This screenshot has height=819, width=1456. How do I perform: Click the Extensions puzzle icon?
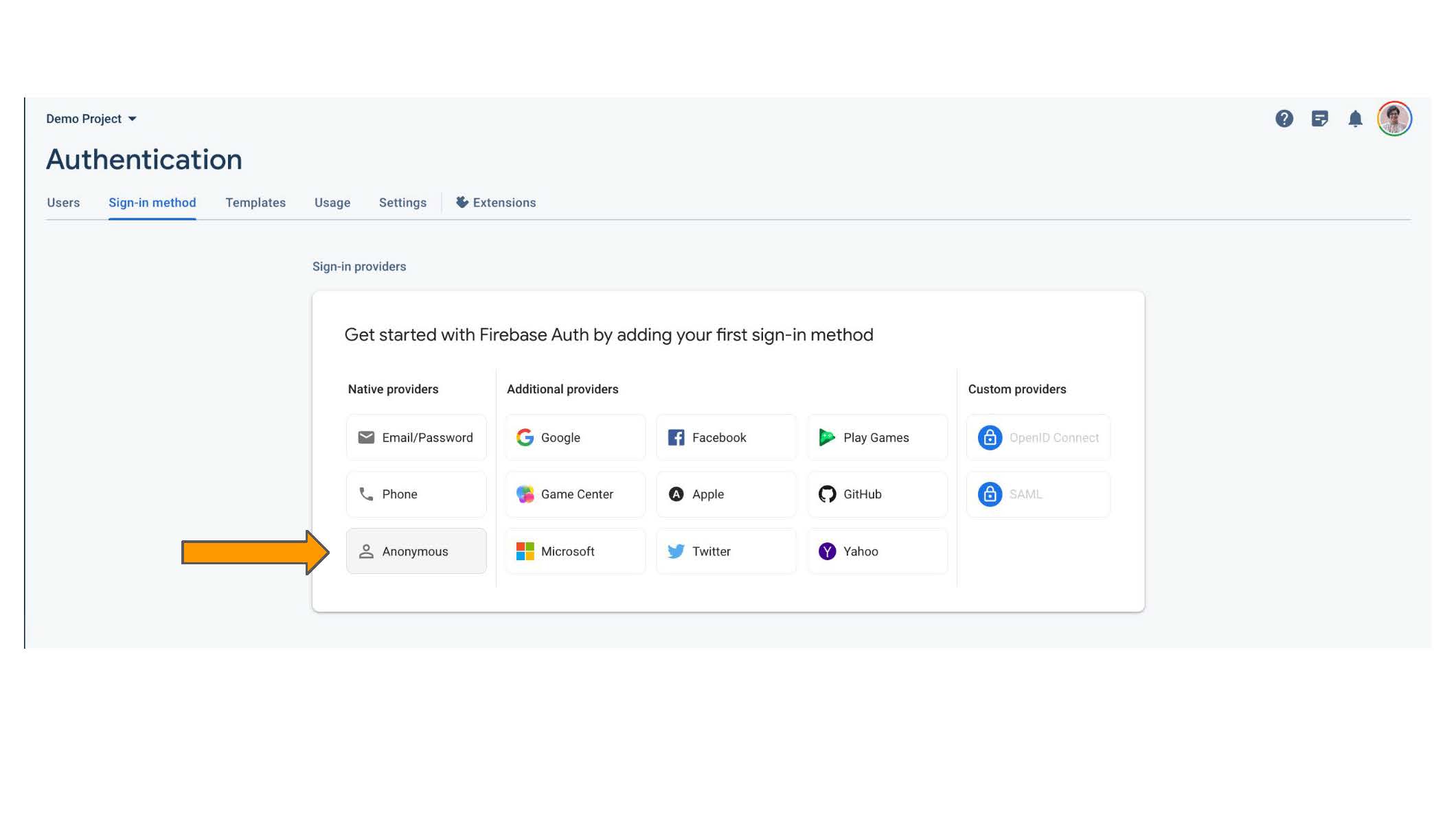click(462, 202)
